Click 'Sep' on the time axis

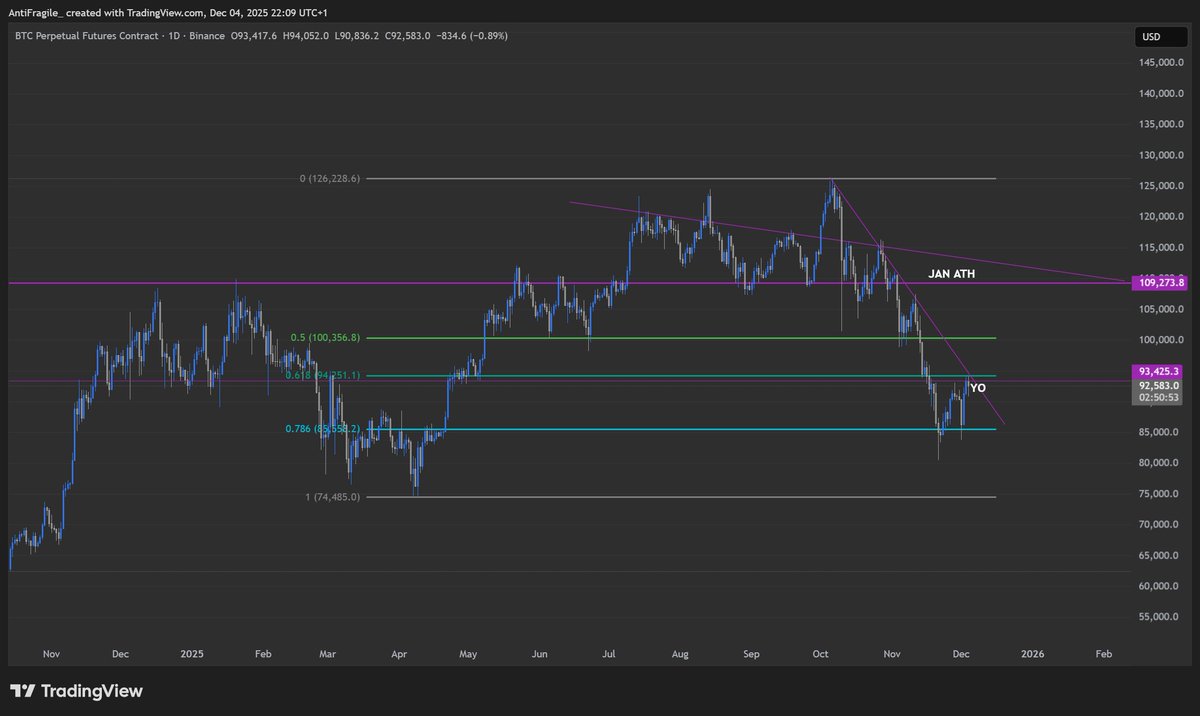[752, 654]
